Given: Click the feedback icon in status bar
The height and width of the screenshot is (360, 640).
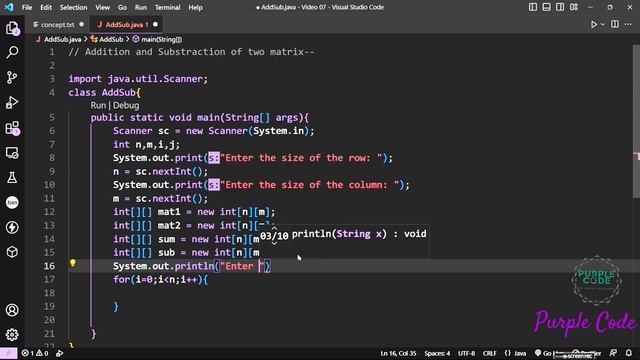Looking at the screenshot, I should click(613, 353).
